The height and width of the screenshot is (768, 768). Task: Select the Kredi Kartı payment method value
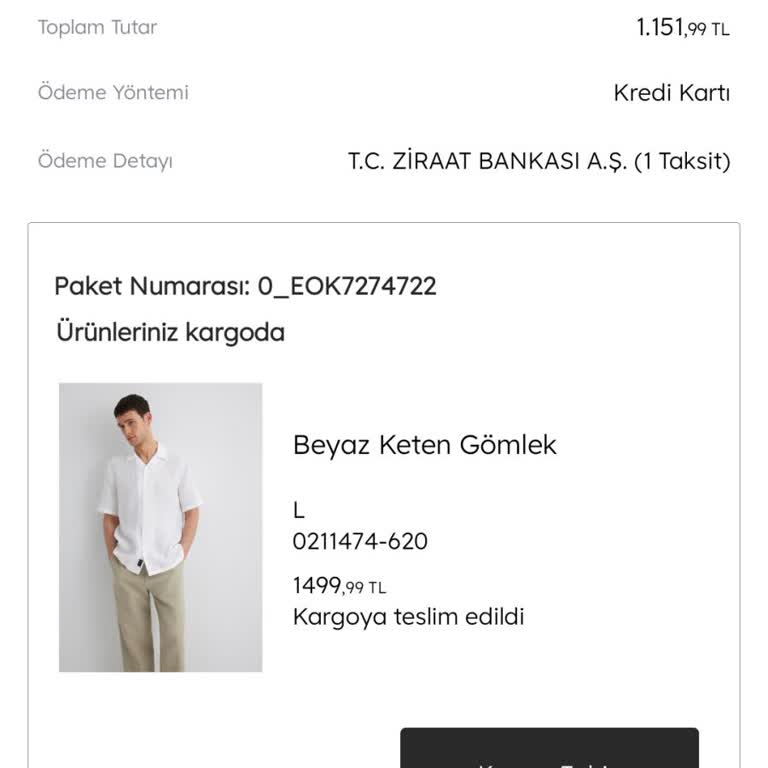[671, 93]
